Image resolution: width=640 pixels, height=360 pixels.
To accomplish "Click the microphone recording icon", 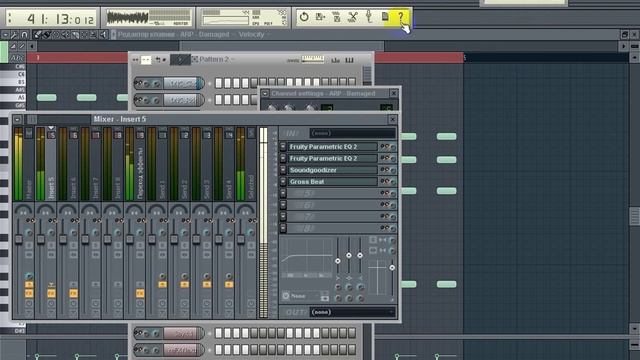I will pyautogui.click(x=369, y=17).
